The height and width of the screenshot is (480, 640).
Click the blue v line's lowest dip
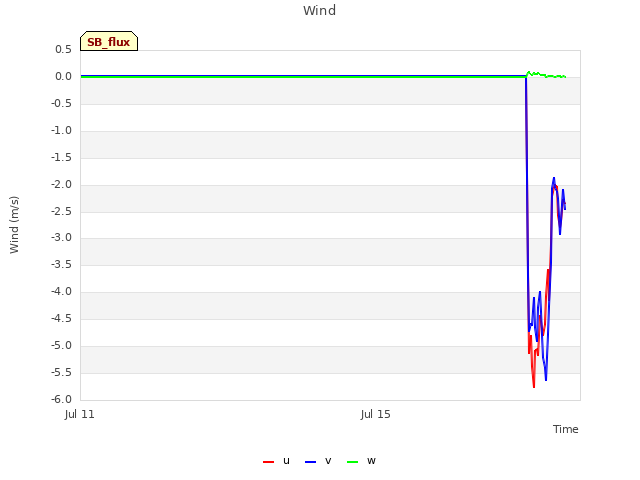[546, 380]
